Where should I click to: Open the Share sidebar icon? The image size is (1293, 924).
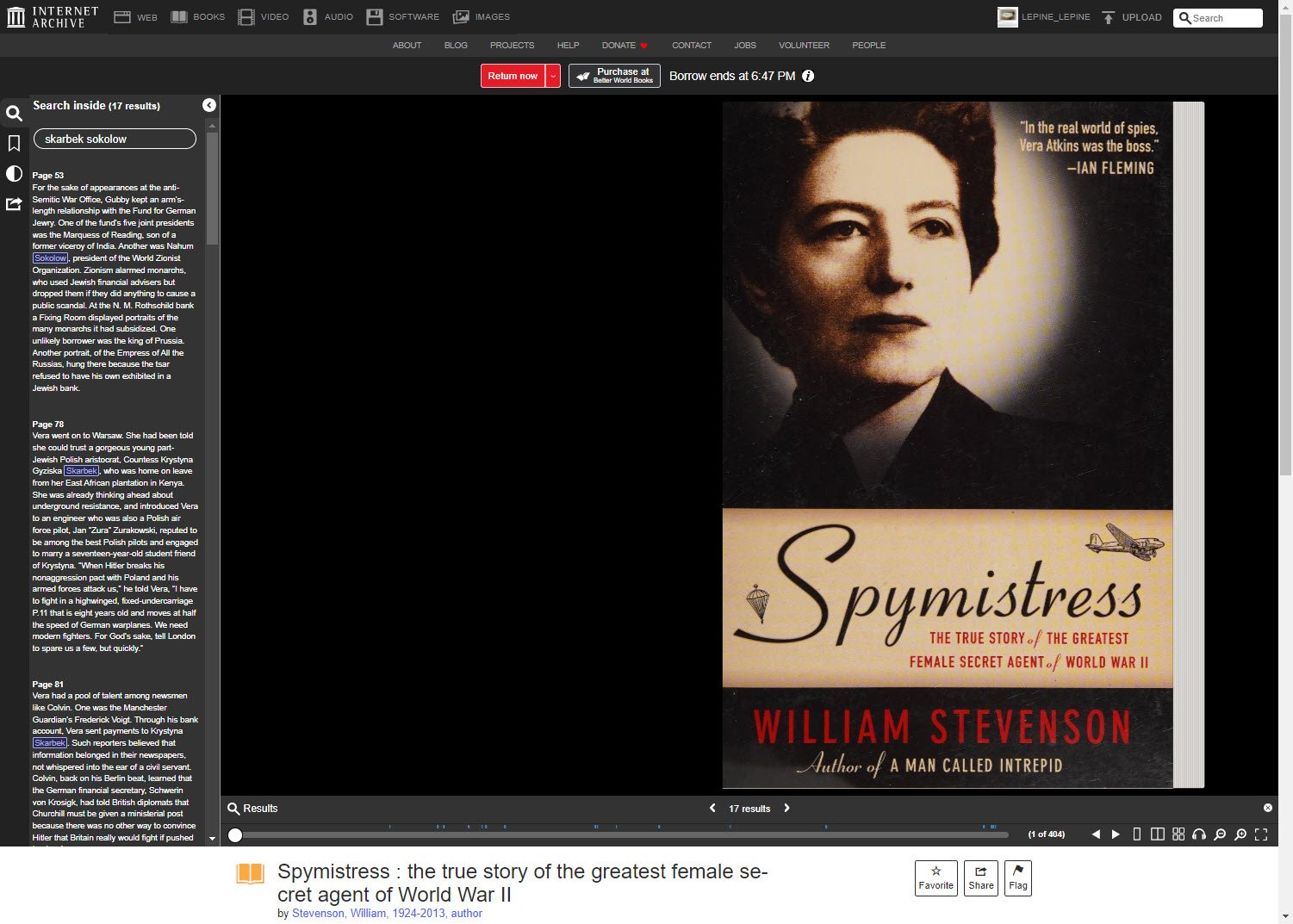pos(14,204)
